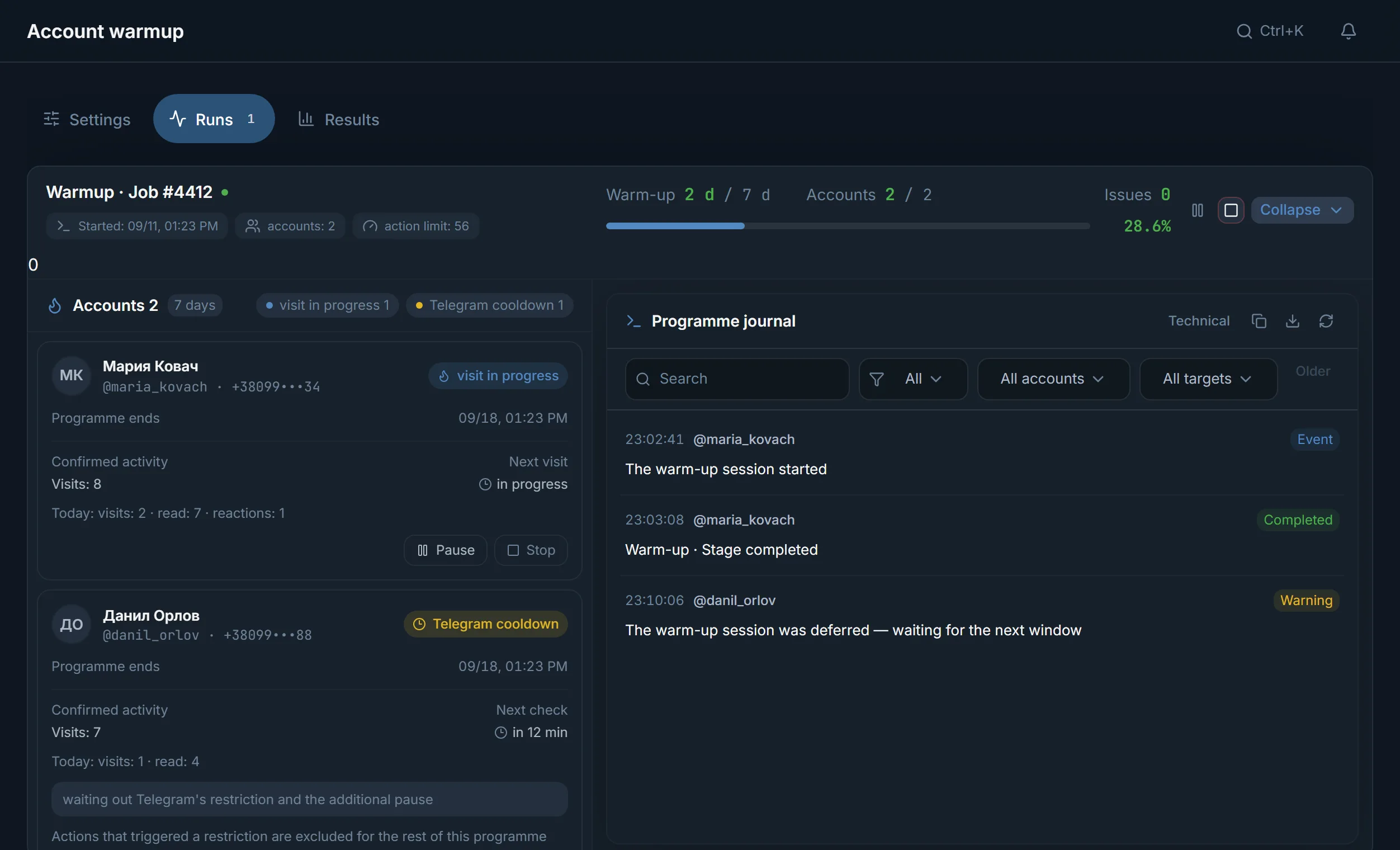Pause Мария Ковач's warmup
Viewport: 1400px width, 850px height.
coord(446,550)
